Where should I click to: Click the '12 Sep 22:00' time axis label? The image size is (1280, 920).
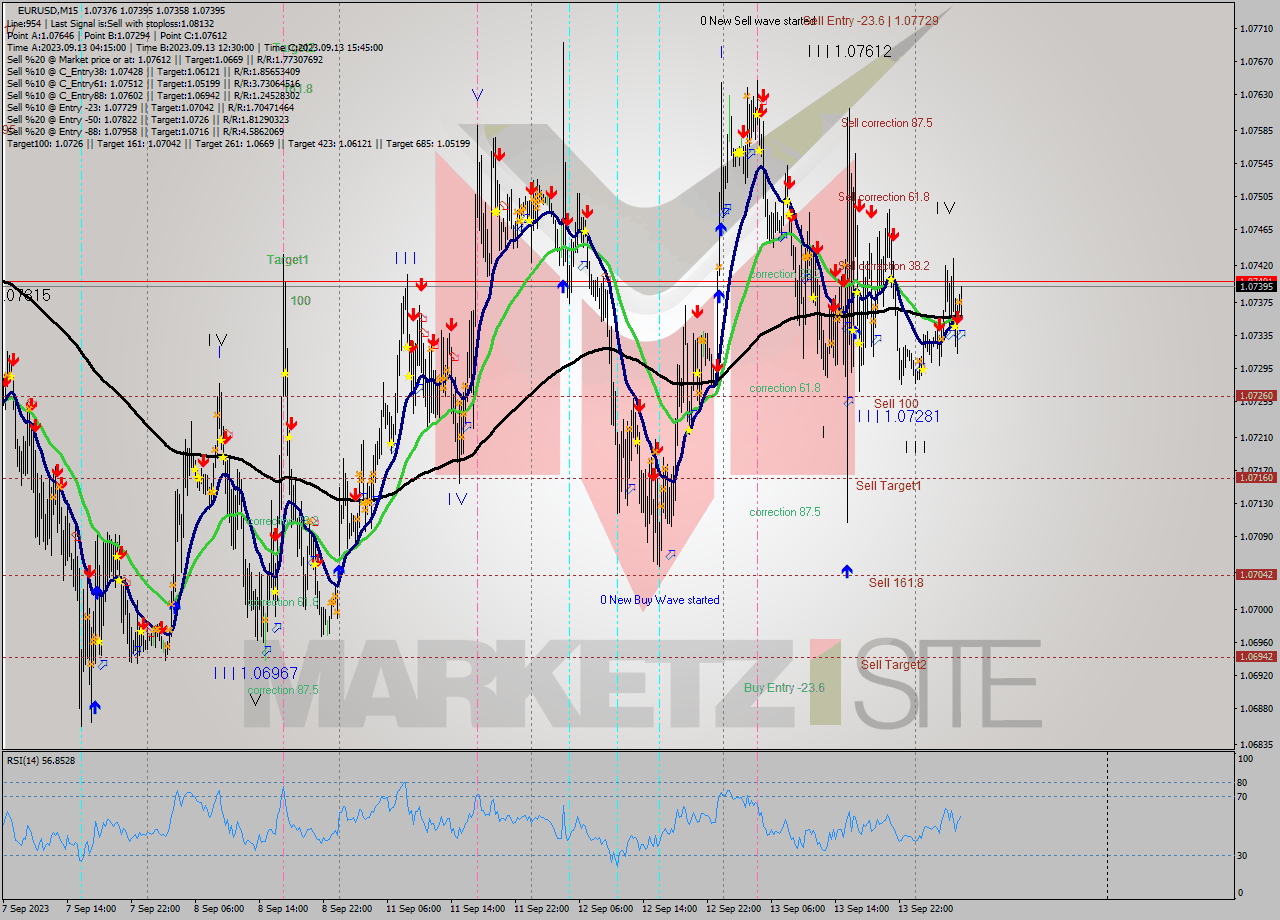[x=733, y=909]
